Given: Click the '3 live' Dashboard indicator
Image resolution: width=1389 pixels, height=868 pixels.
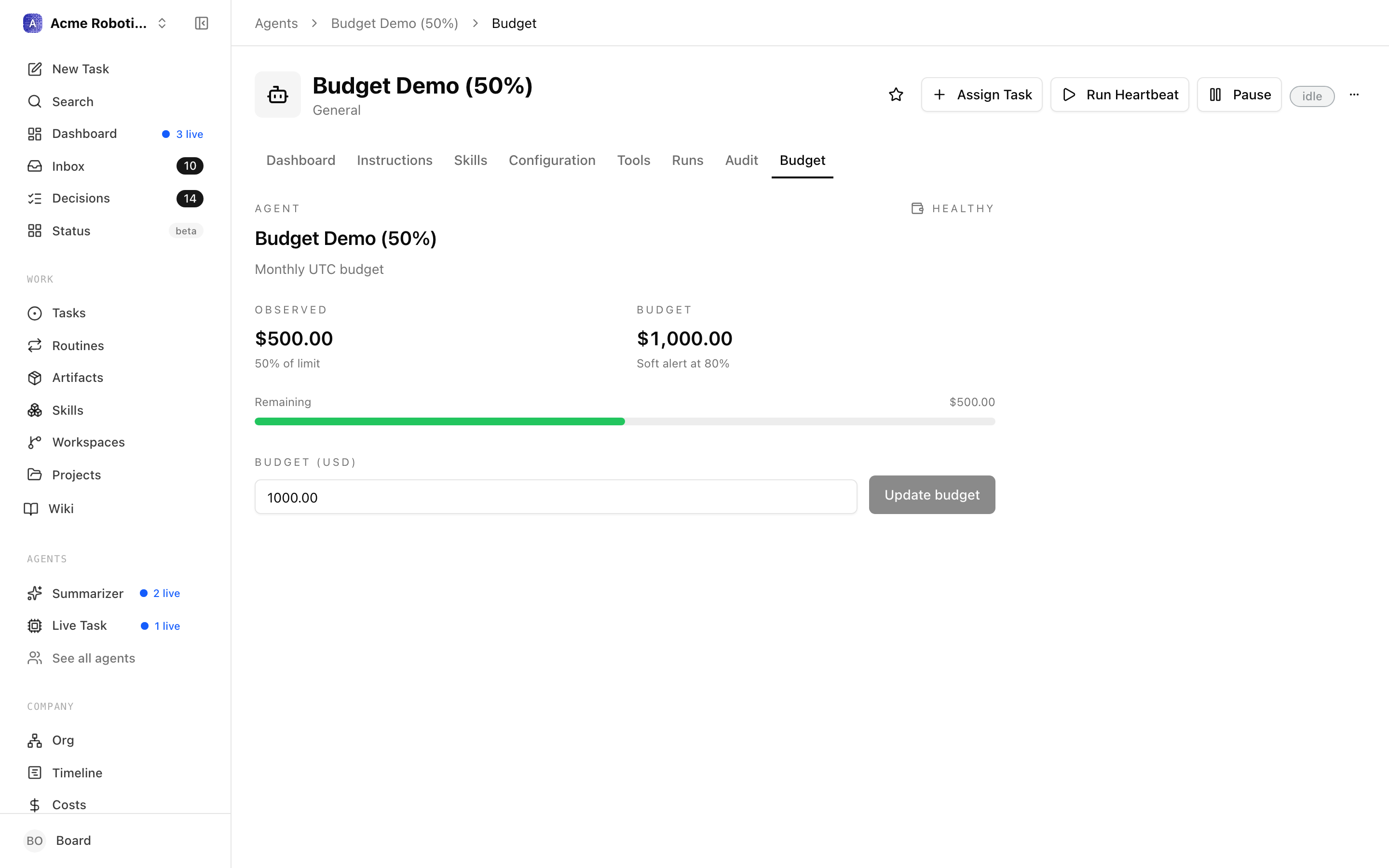Looking at the screenshot, I should click(182, 134).
